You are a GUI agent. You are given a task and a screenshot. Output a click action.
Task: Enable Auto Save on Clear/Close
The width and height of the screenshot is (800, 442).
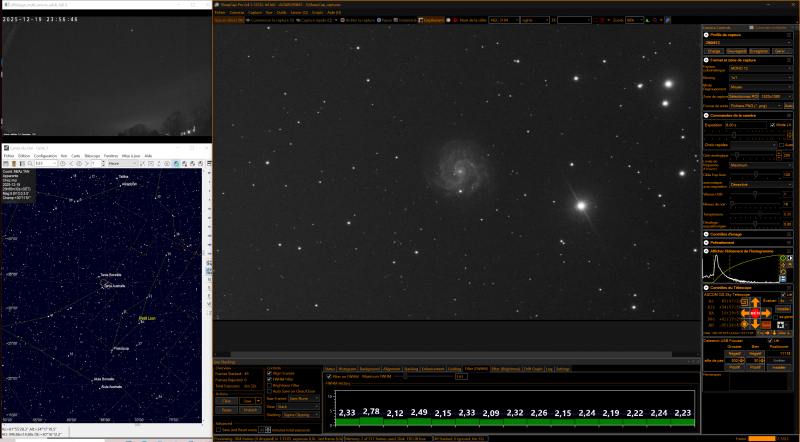click(269, 391)
